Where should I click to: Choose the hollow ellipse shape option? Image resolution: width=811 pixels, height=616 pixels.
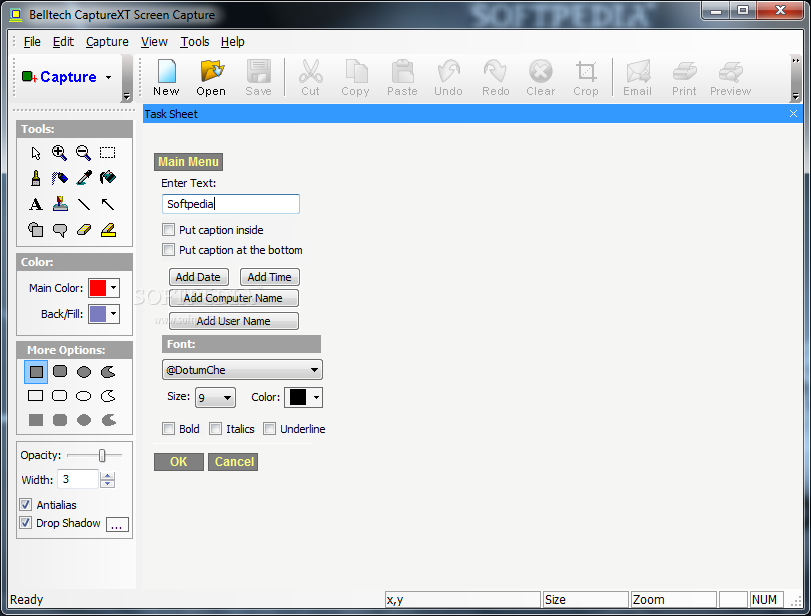pos(83,396)
